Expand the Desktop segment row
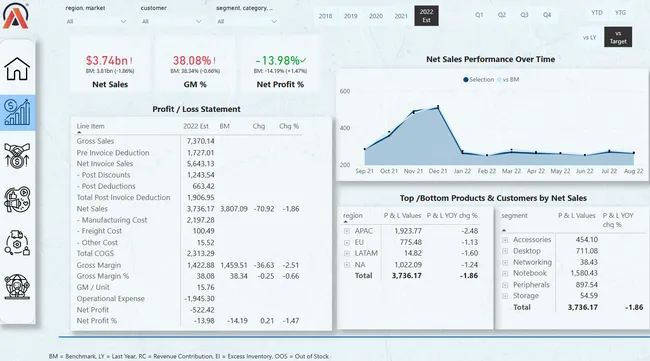Image resolution: width=650 pixels, height=361 pixels. click(505, 251)
